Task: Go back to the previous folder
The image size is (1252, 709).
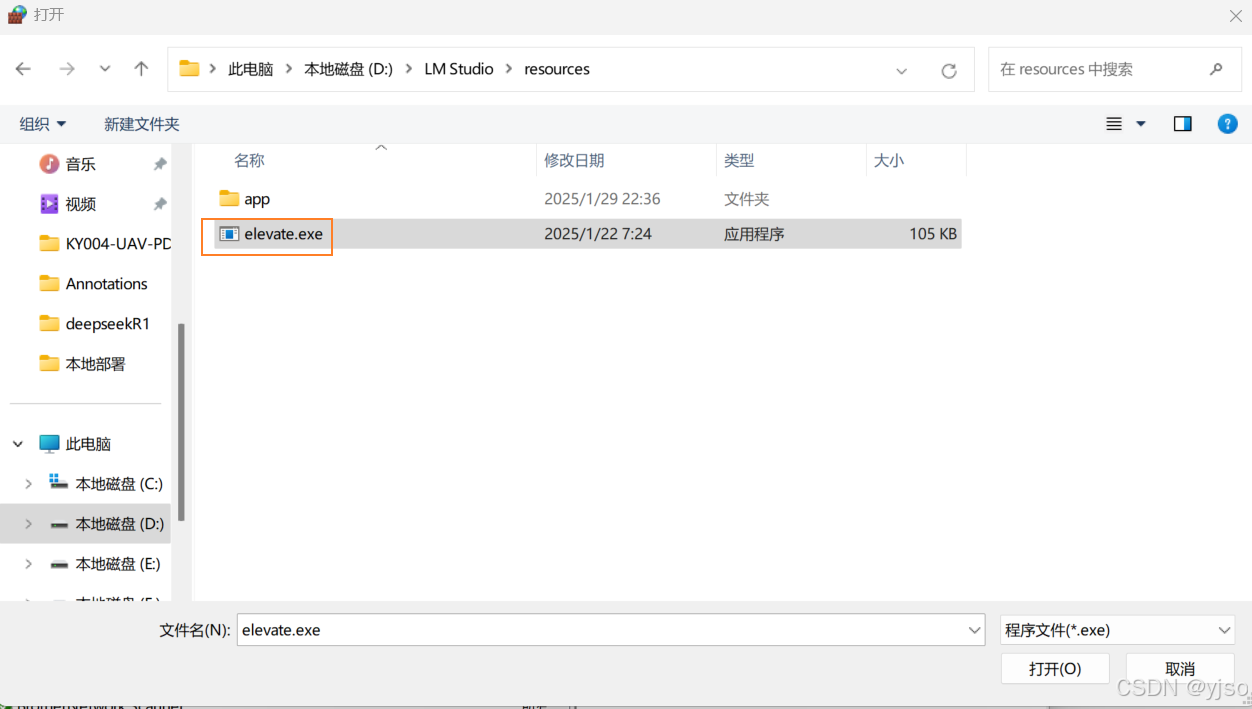Action: pyautogui.click(x=23, y=69)
